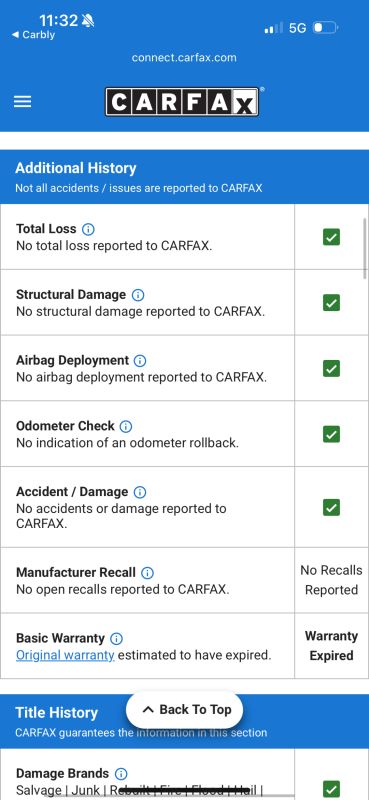This screenshot has height=800, width=369.
Task: Click the Accident / Damage green checkmark
Action: coord(331,507)
